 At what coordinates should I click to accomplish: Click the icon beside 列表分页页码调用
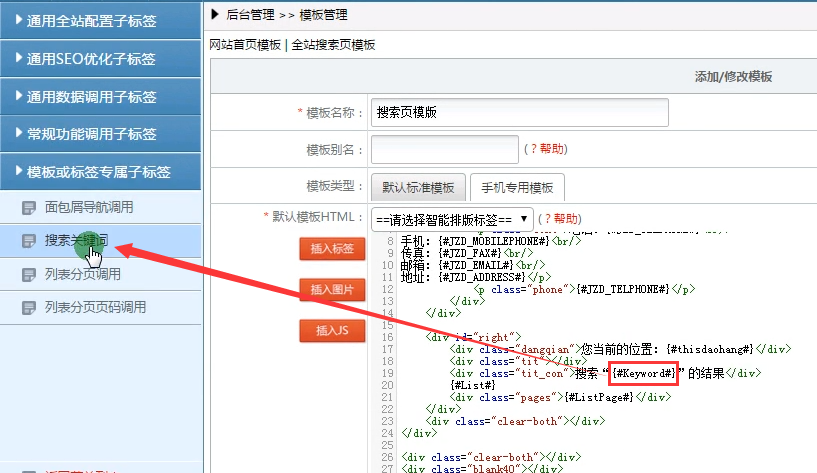(x=28, y=307)
